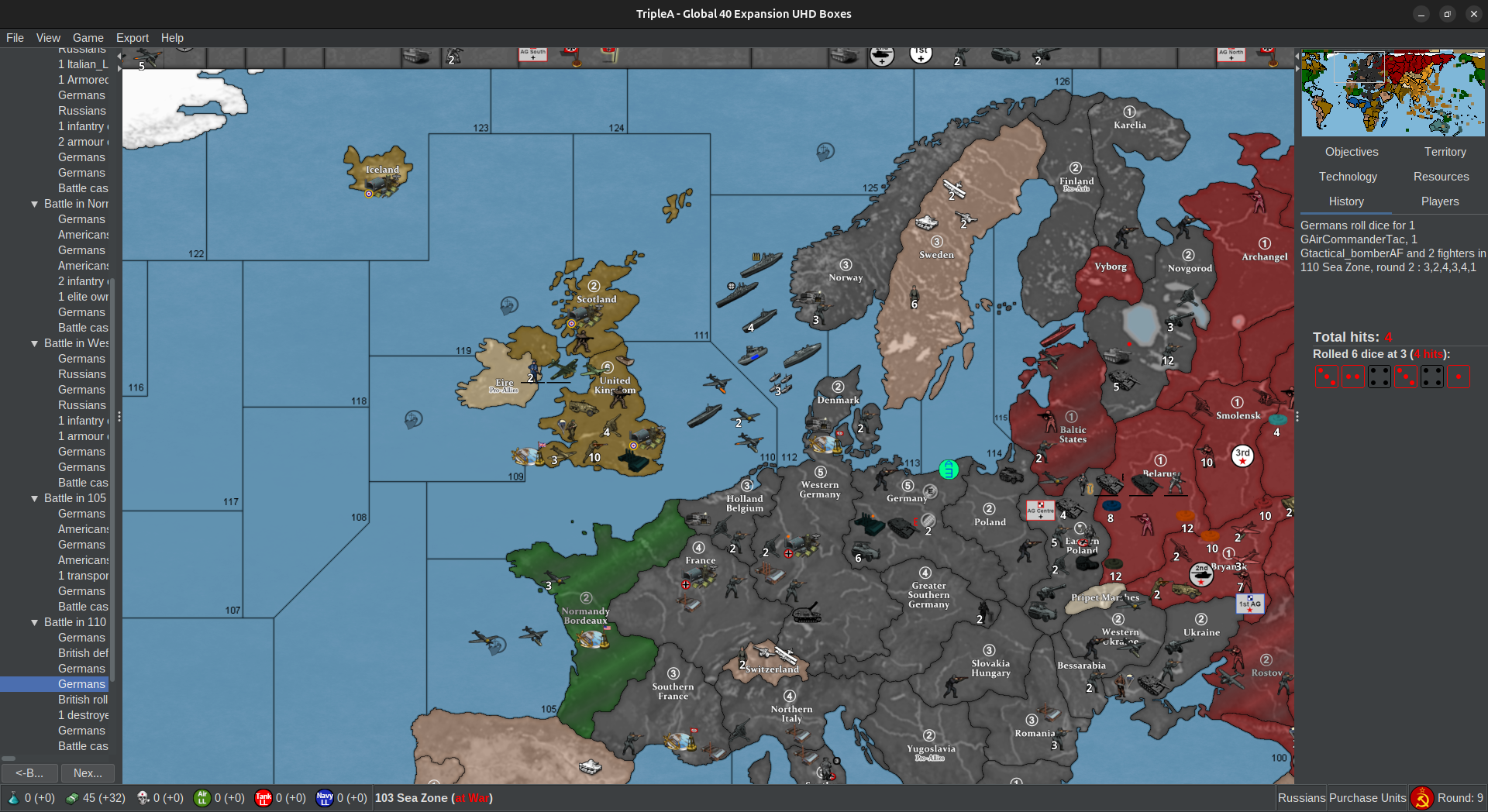Switch to the Players tab
This screenshot has width=1488, height=812.
(1440, 201)
